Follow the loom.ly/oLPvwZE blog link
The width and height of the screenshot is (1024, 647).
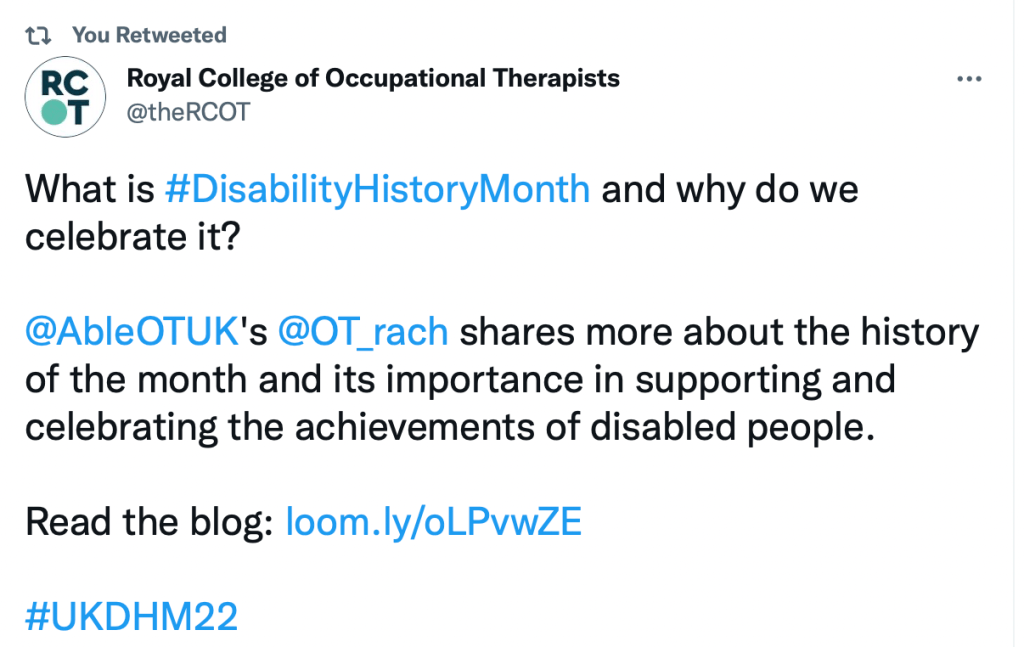(x=434, y=522)
